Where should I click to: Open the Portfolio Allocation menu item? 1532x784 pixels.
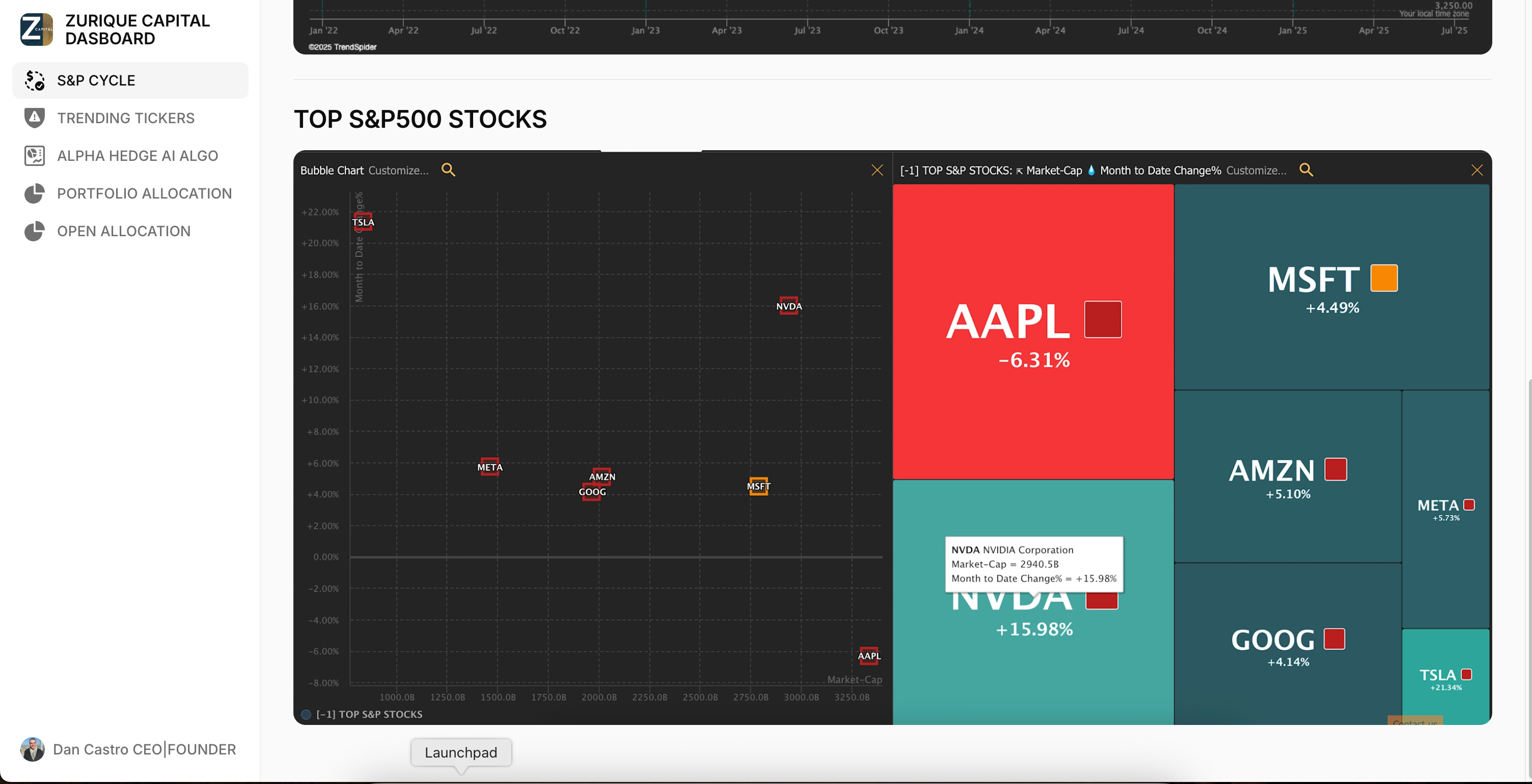(x=144, y=193)
